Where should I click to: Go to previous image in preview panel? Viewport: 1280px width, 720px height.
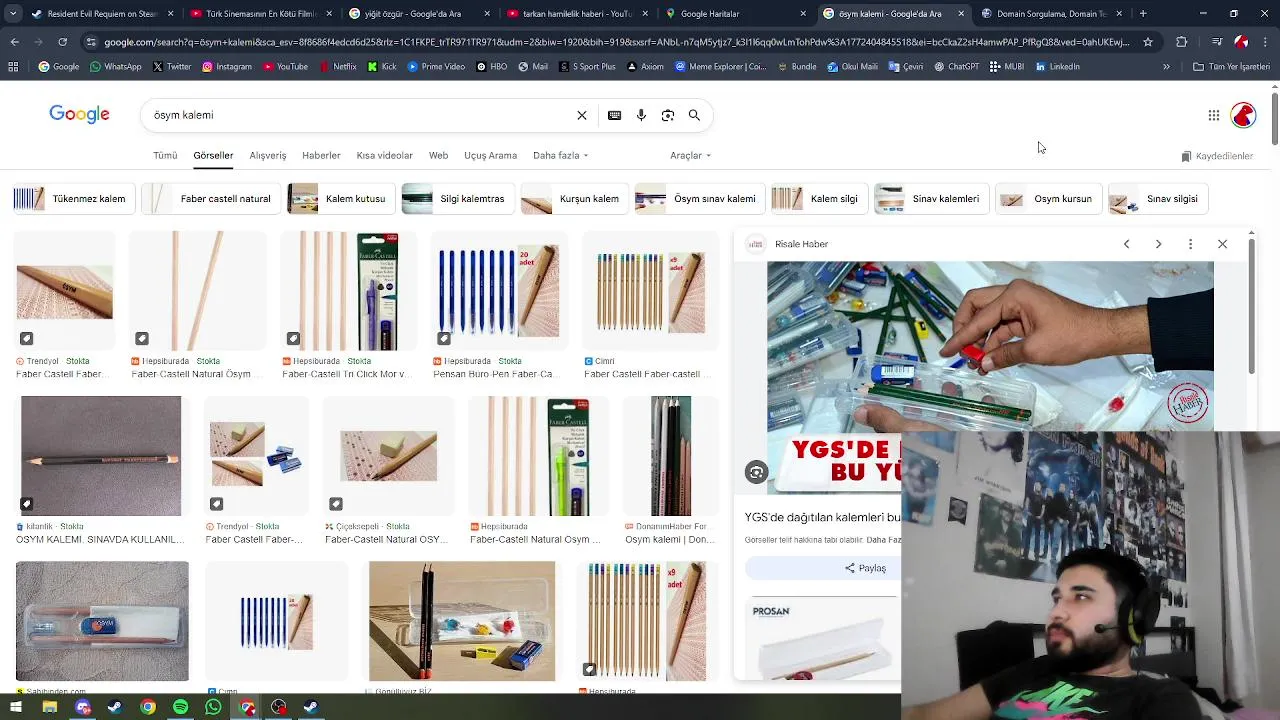tap(1126, 244)
